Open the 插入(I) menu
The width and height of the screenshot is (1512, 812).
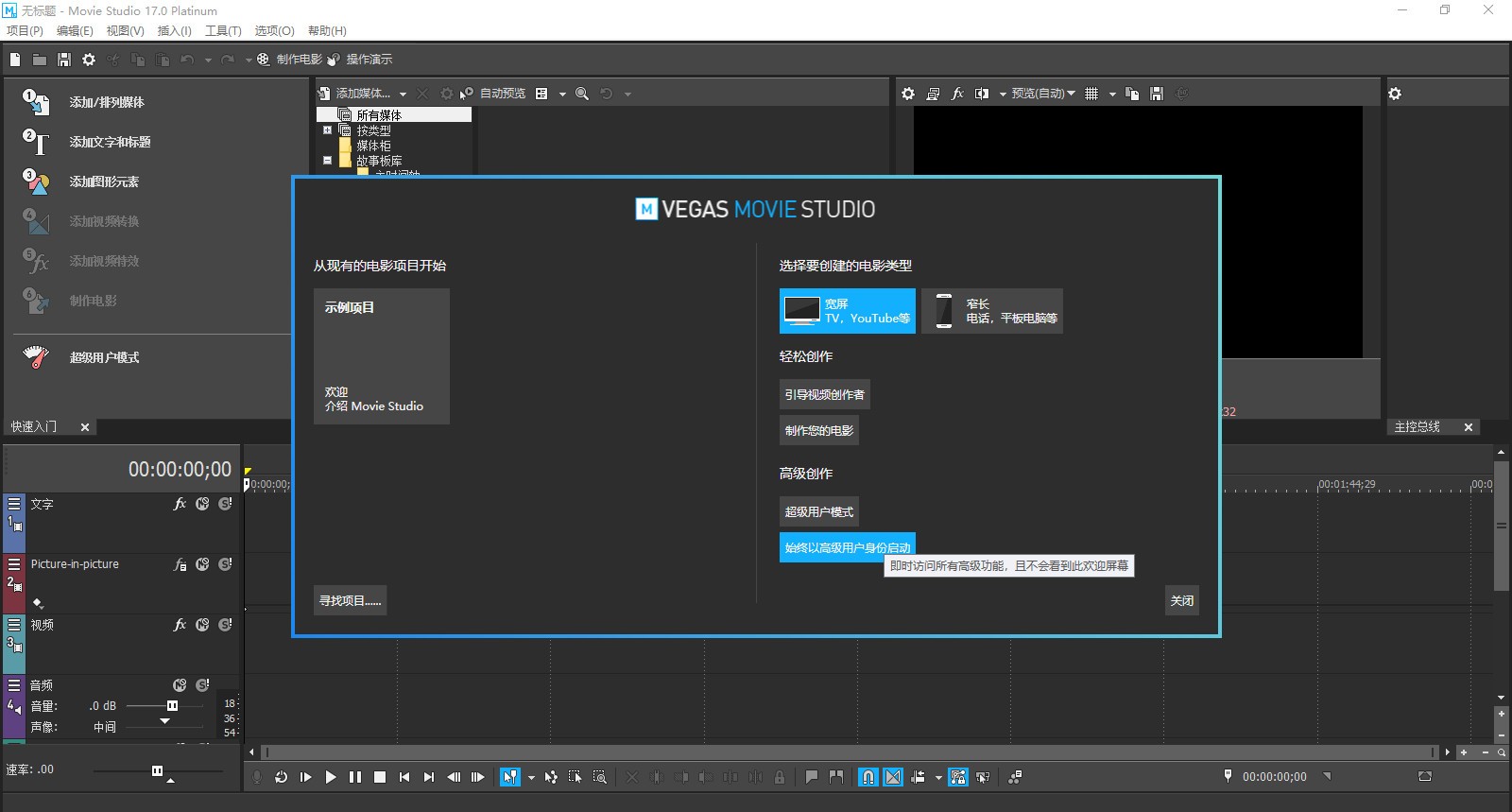tap(174, 31)
